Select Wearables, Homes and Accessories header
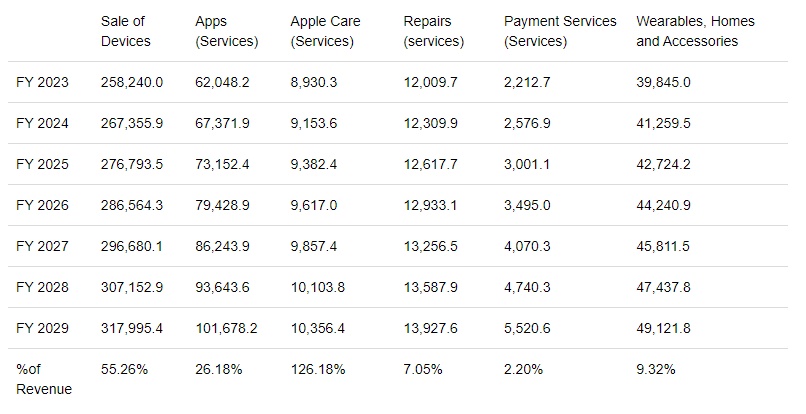The height and width of the screenshot is (414, 806). point(696,31)
